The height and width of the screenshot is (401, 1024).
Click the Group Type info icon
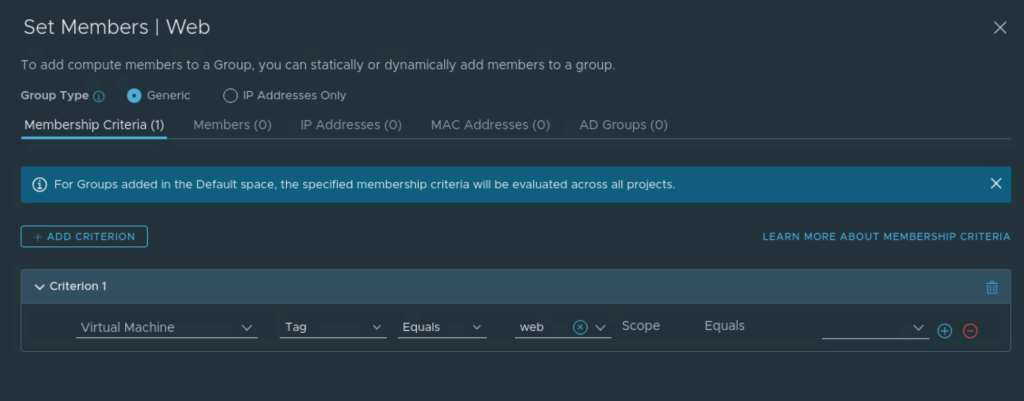pyautogui.click(x=99, y=96)
